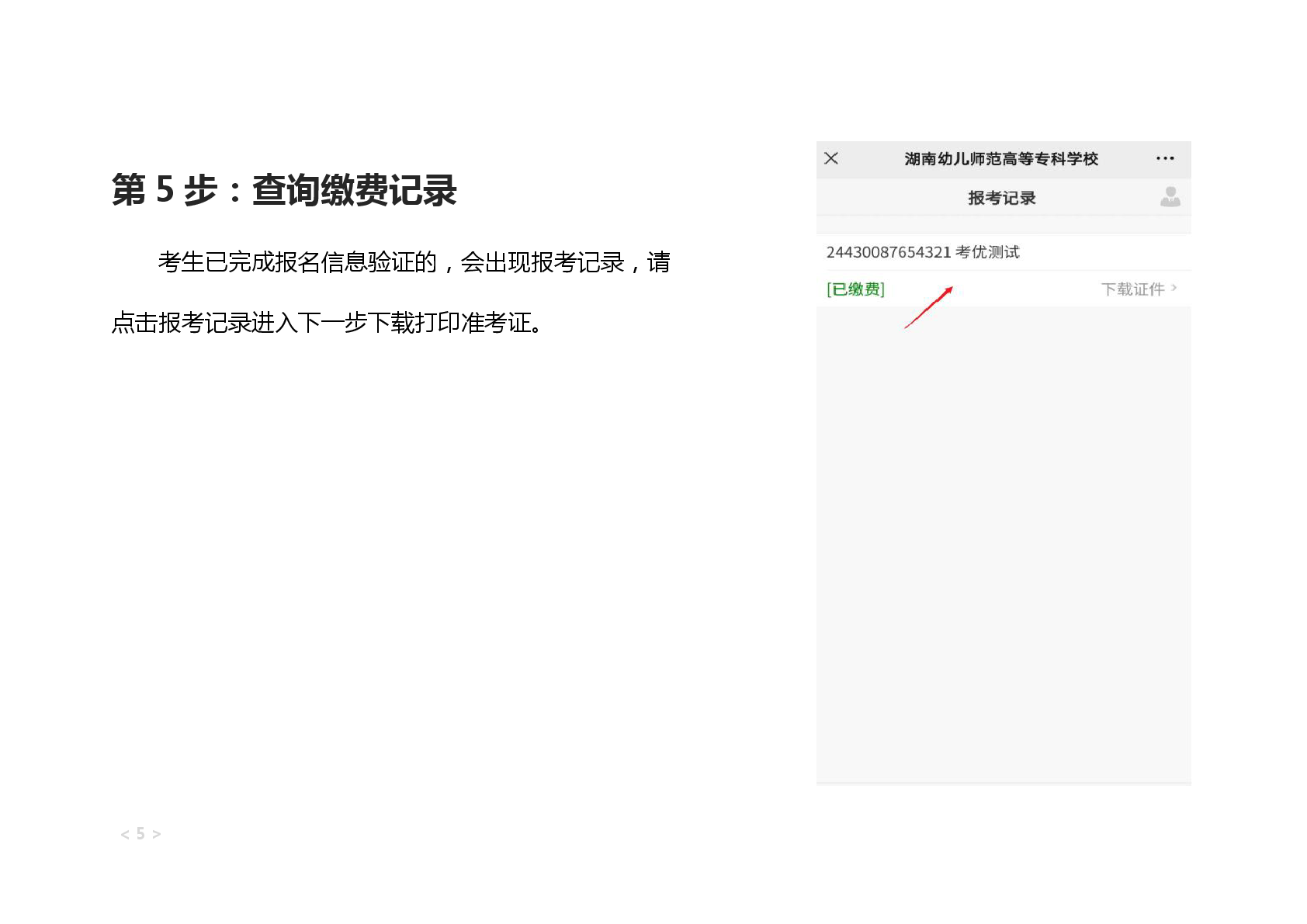Select the registration number 24430087654321
1307x924 pixels.
(888, 252)
